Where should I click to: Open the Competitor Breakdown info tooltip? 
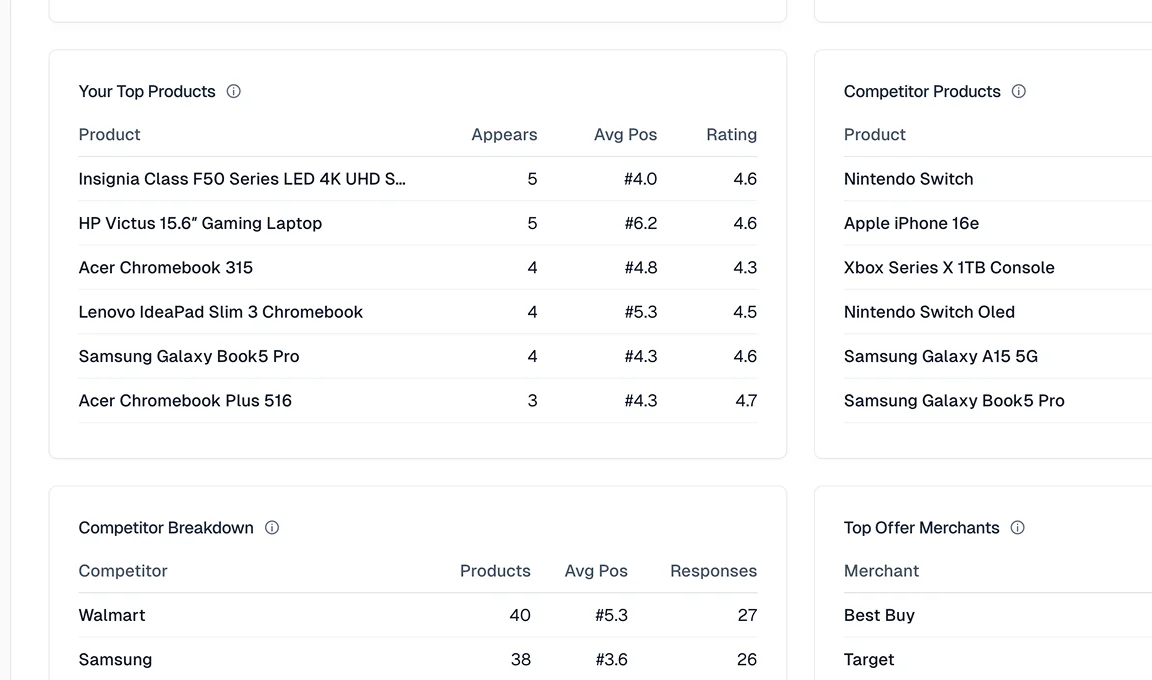point(271,527)
